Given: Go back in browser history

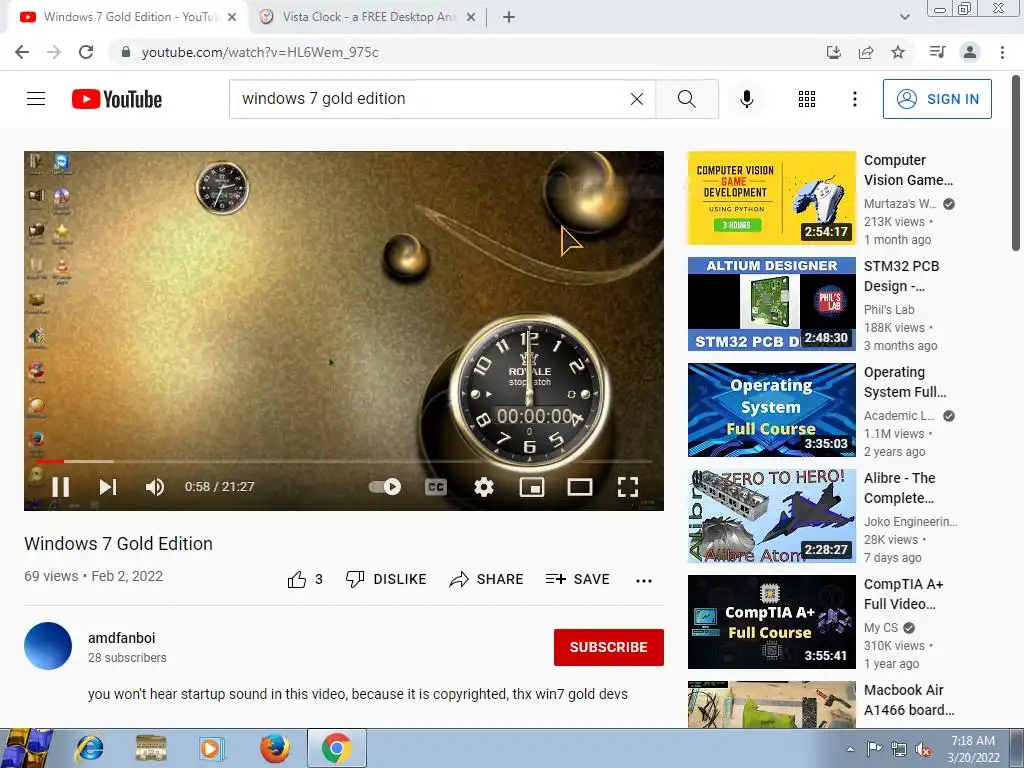Looking at the screenshot, I should (22, 52).
